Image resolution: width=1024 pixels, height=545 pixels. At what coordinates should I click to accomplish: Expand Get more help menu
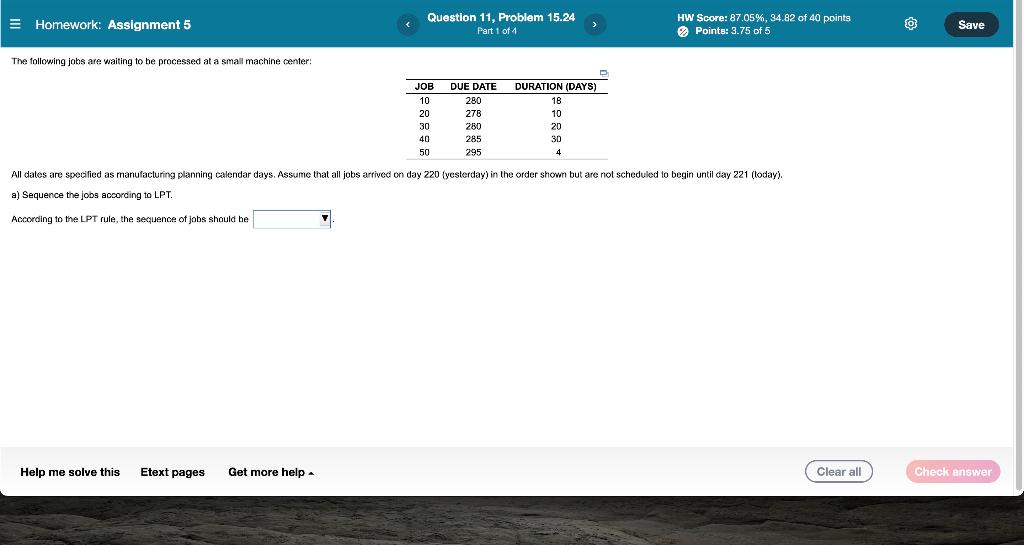coord(271,472)
